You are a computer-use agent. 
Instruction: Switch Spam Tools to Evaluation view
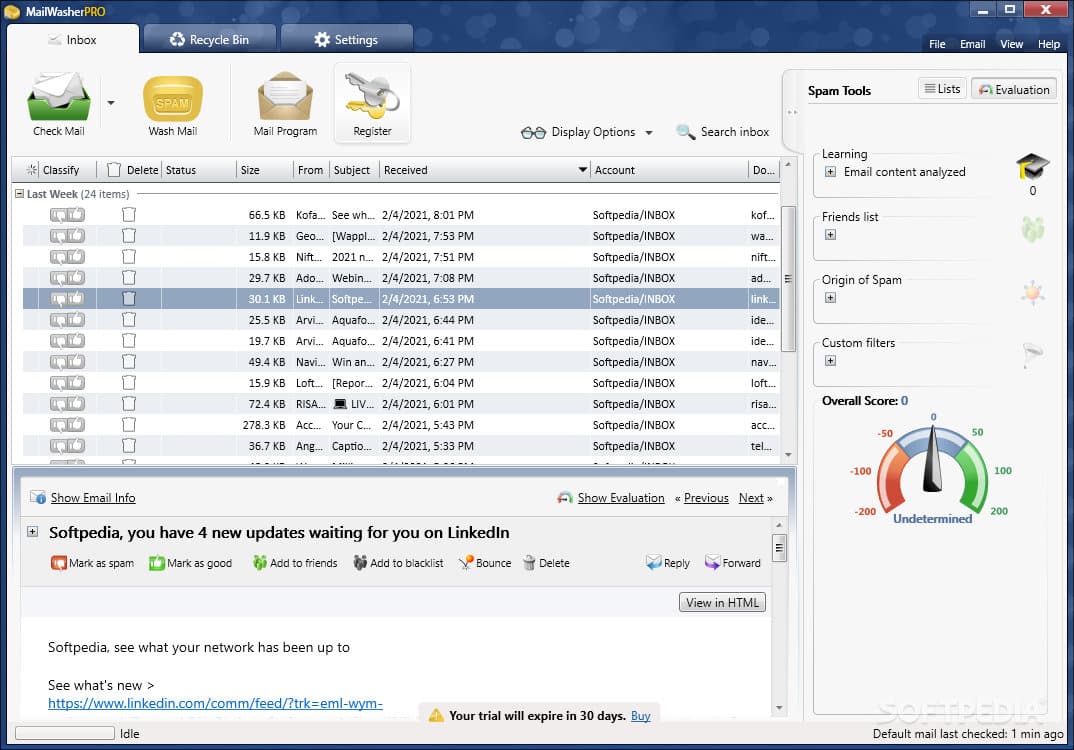(x=1014, y=90)
